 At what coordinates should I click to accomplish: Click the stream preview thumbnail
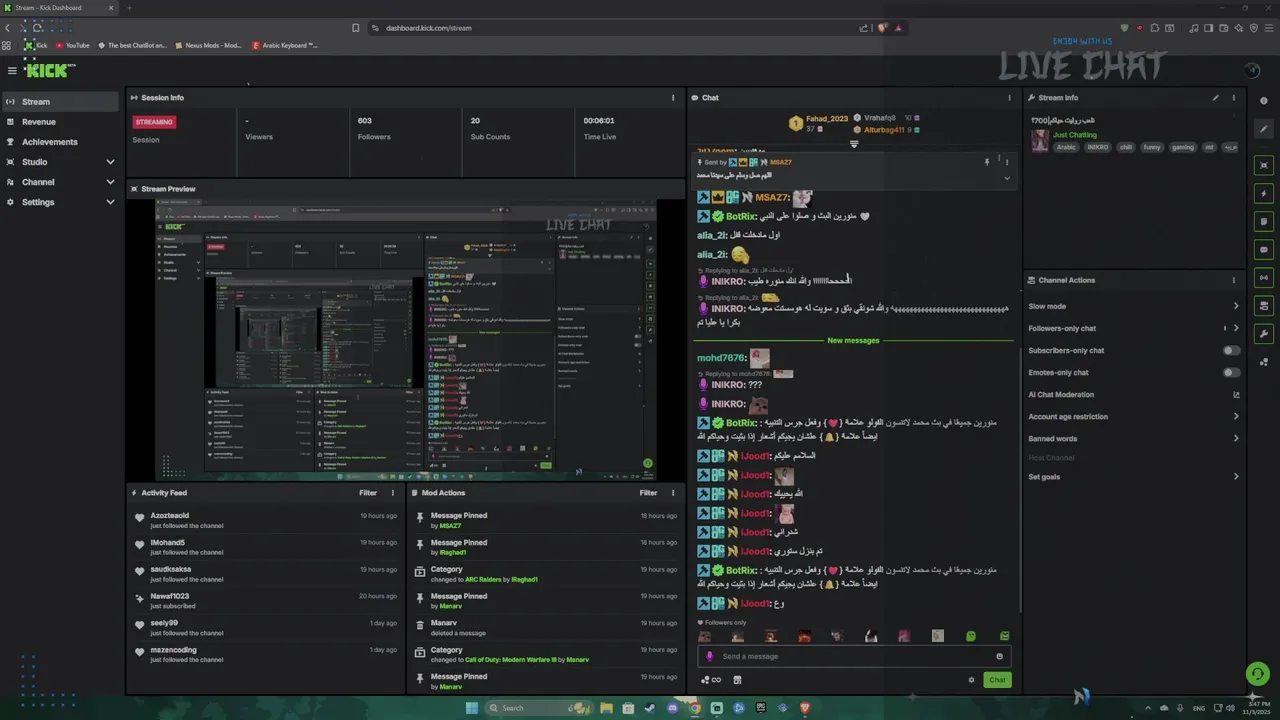point(406,340)
